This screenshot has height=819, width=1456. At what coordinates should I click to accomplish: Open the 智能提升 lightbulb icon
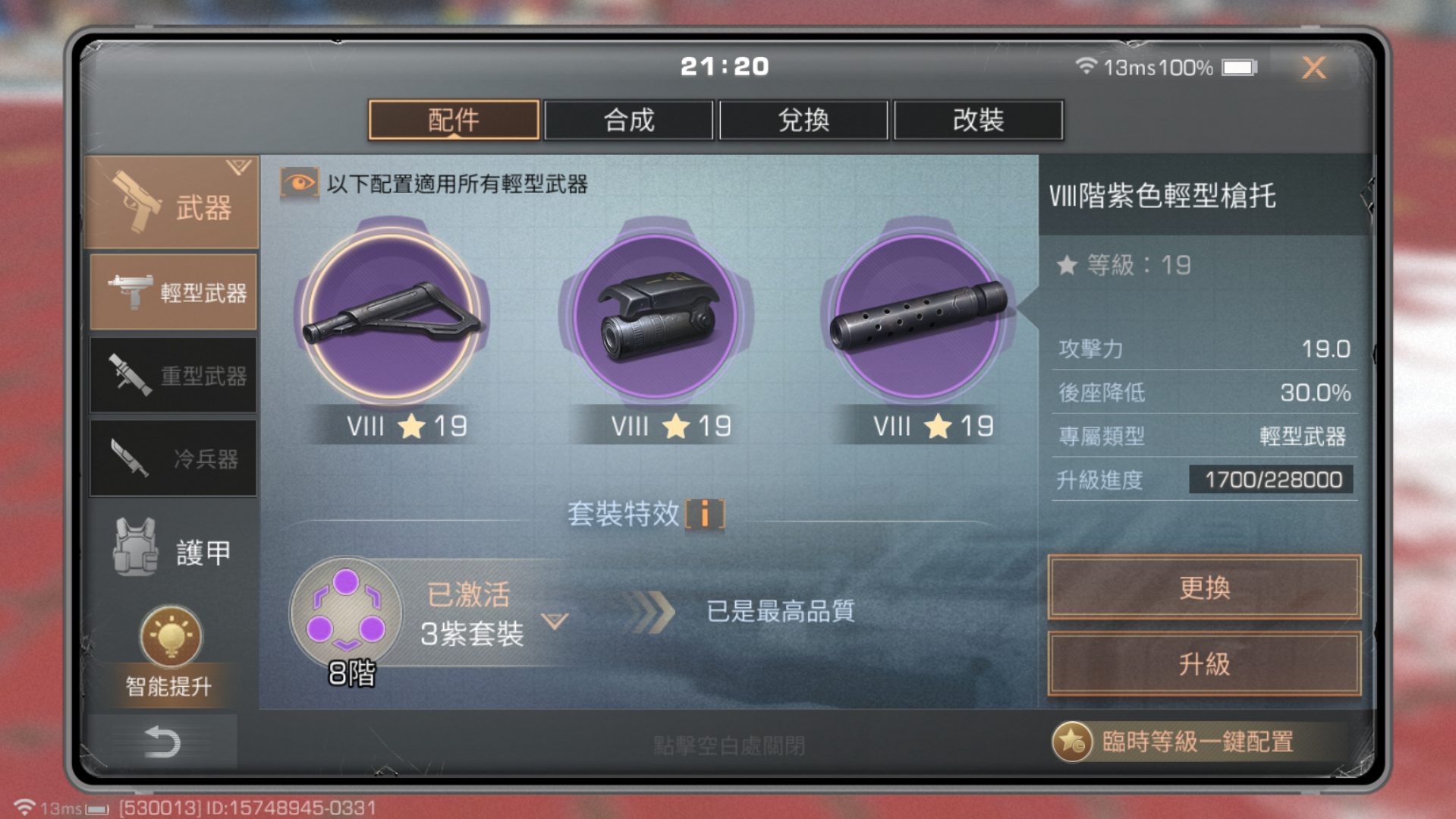pyautogui.click(x=170, y=636)
